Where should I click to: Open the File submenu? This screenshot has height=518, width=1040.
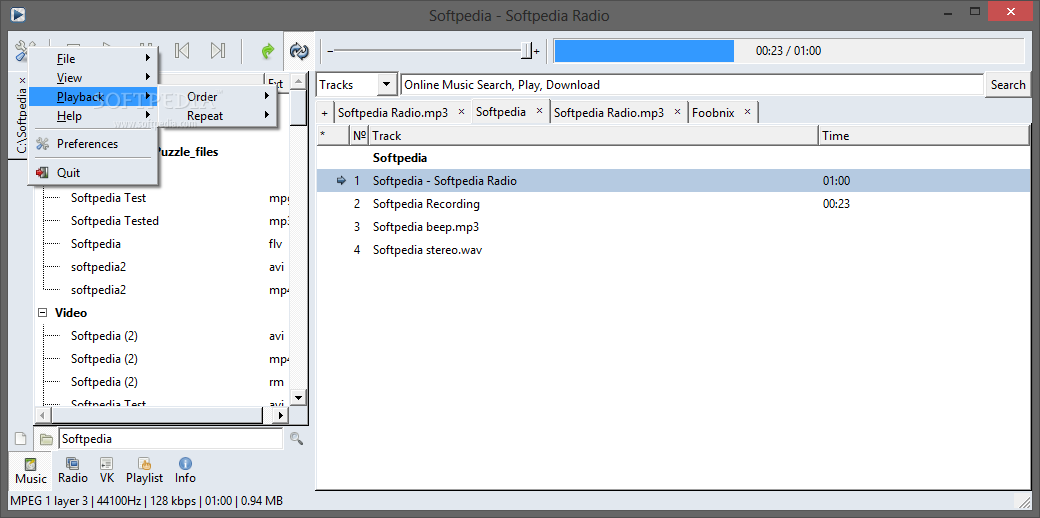pos(93,58)
